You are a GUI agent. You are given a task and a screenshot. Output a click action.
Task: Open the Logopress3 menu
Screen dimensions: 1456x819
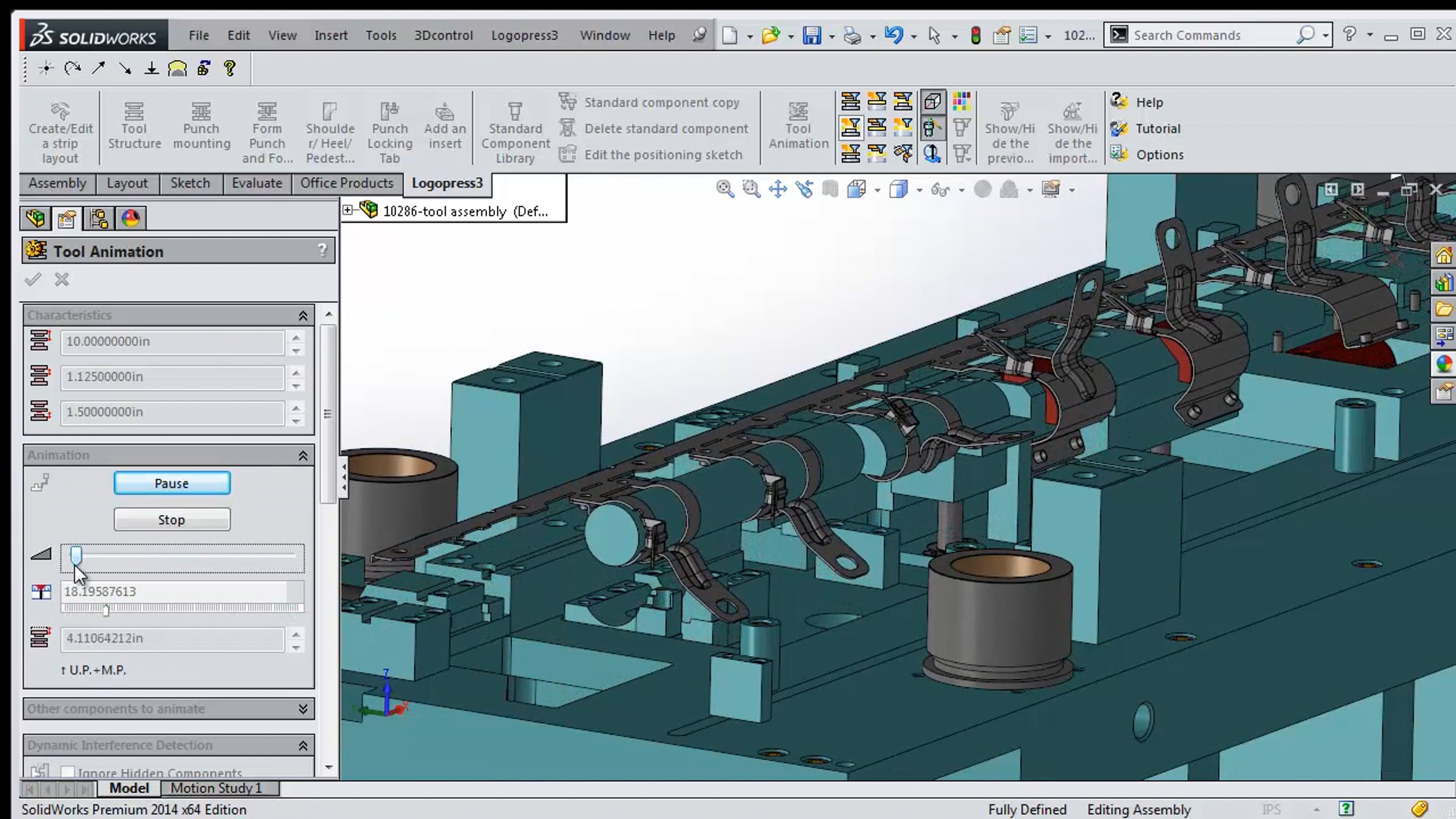click(x=524, y=35)
